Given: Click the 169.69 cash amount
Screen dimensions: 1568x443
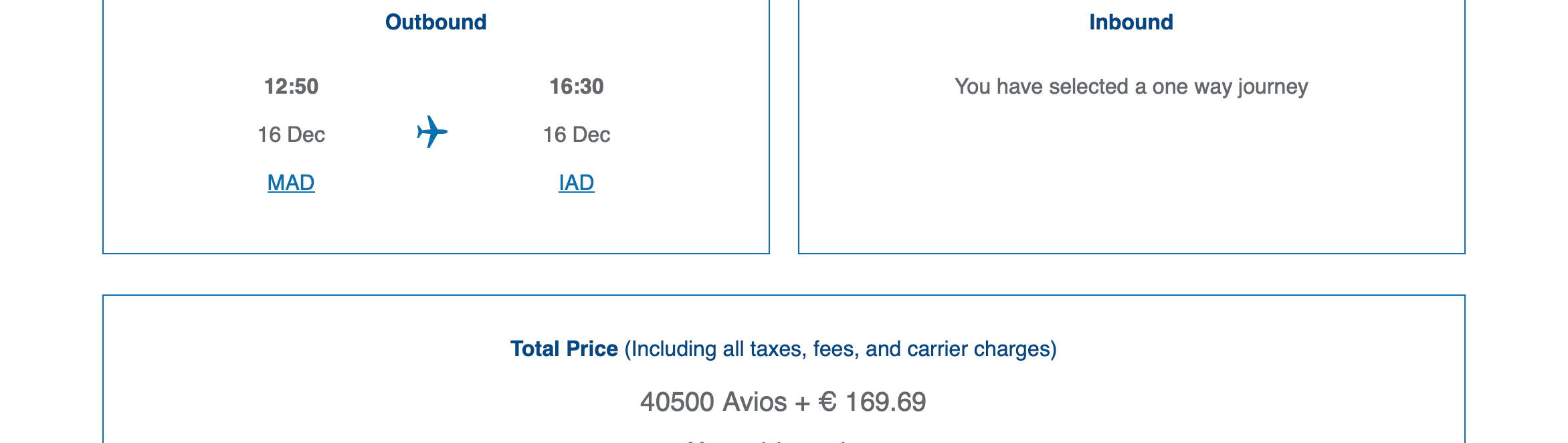Looking at the screenshot, I should coord(886,402).
